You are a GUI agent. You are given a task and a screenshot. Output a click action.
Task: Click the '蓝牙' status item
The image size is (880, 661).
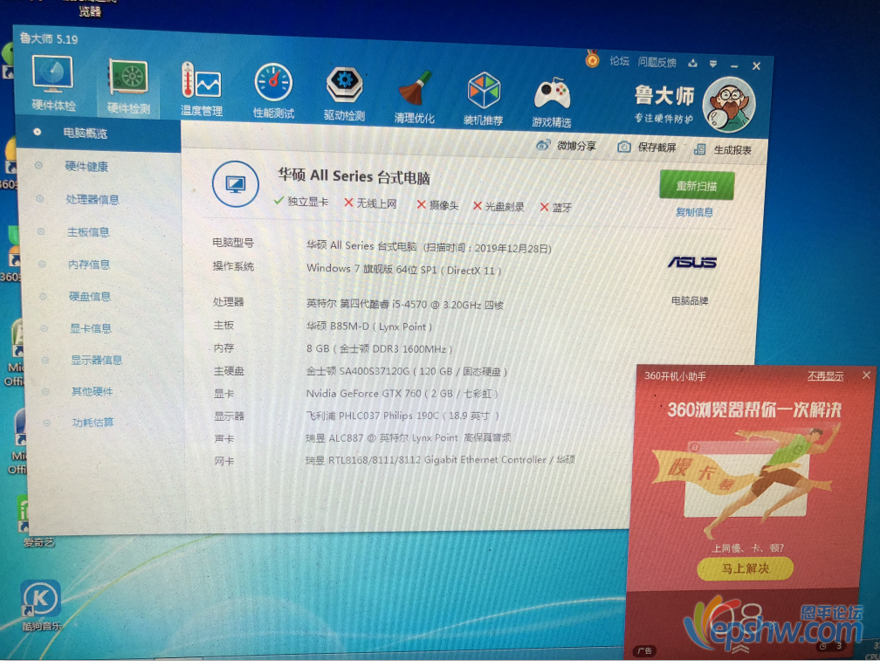pyautogui.click(x=556, y=207)
